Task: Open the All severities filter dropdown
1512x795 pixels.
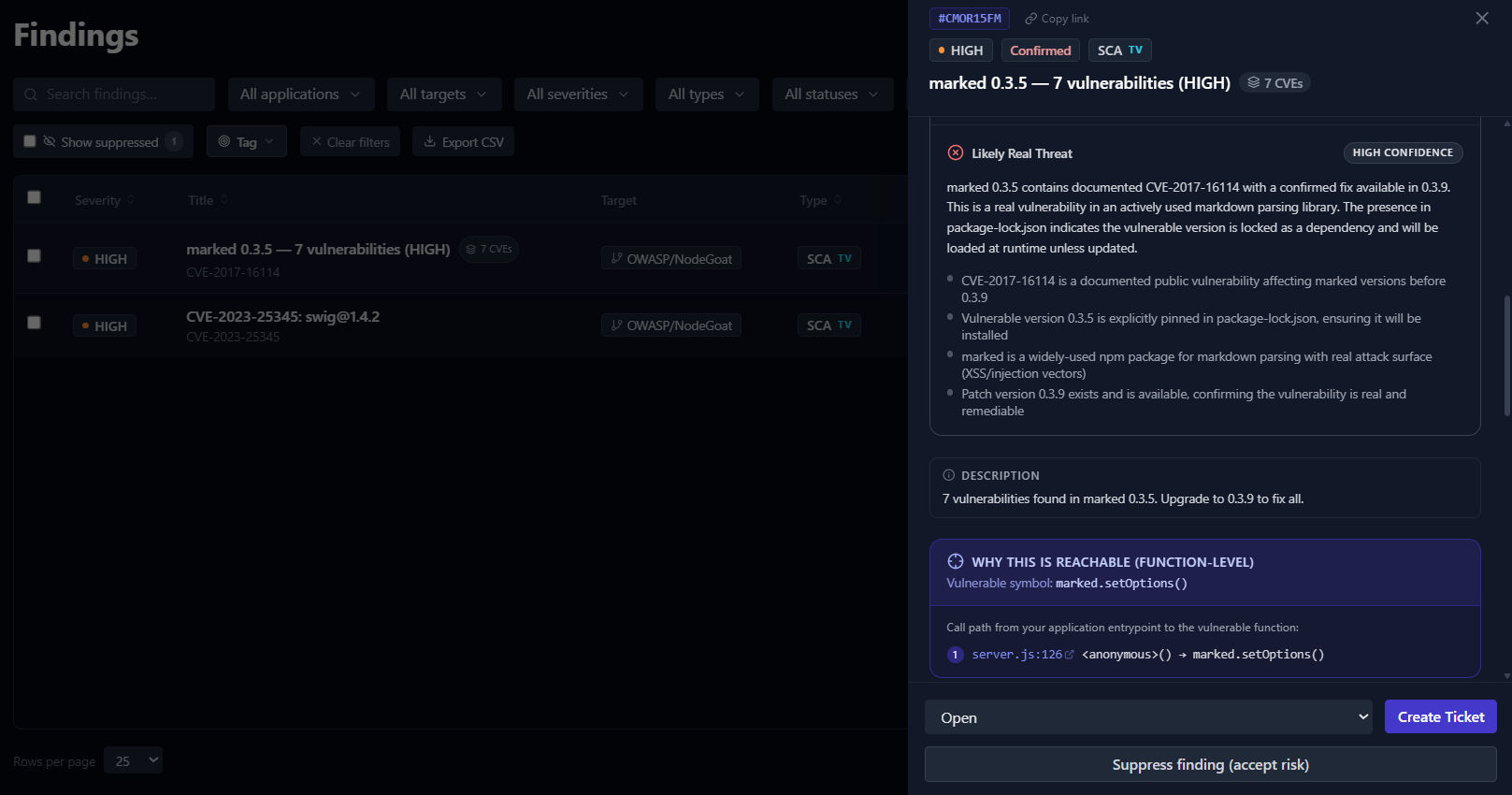Action: coord(578,94)
